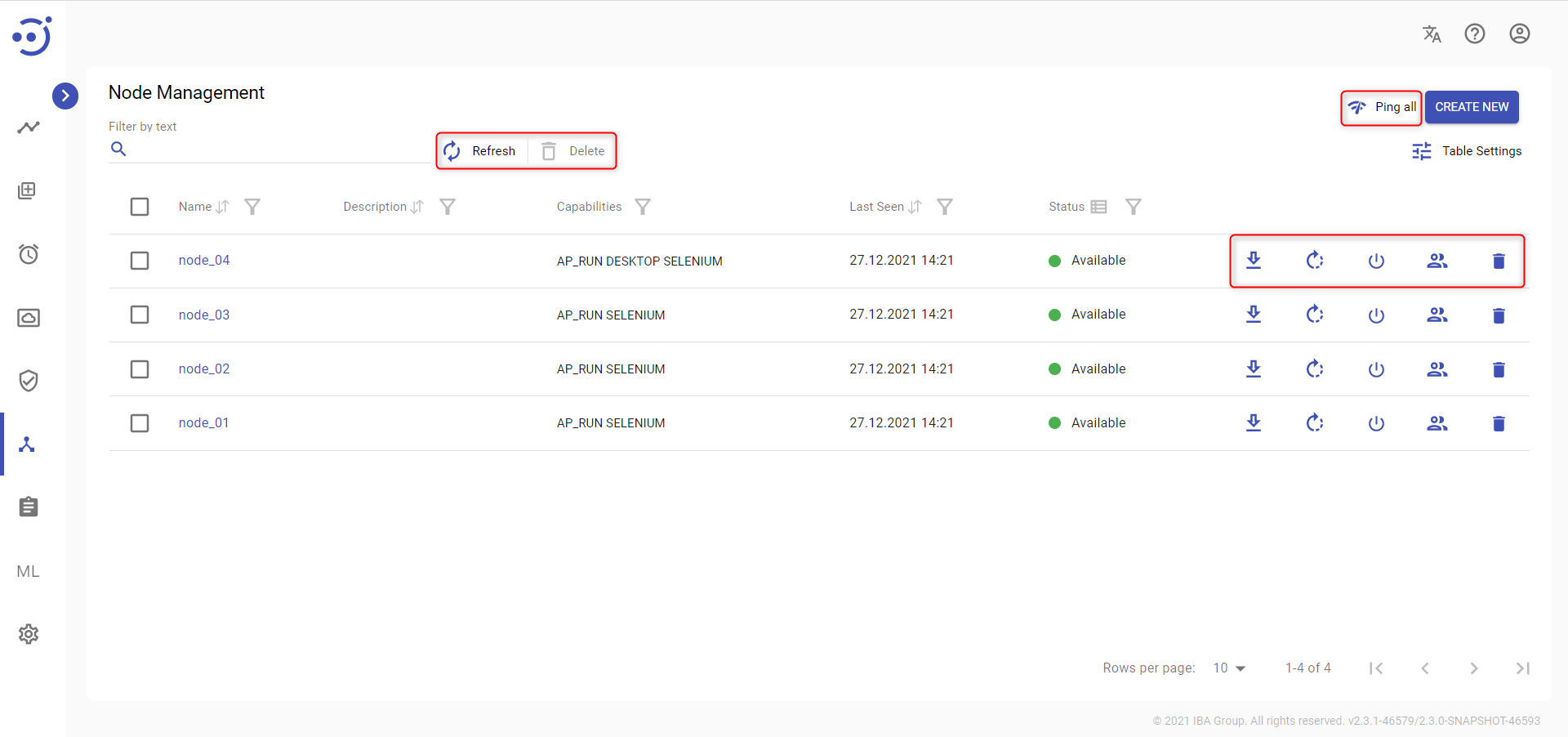The height and width of the screenshot is (737, 1568).
Task: Open the Rows per page dropdown
Action: [x=1229, y=668]
